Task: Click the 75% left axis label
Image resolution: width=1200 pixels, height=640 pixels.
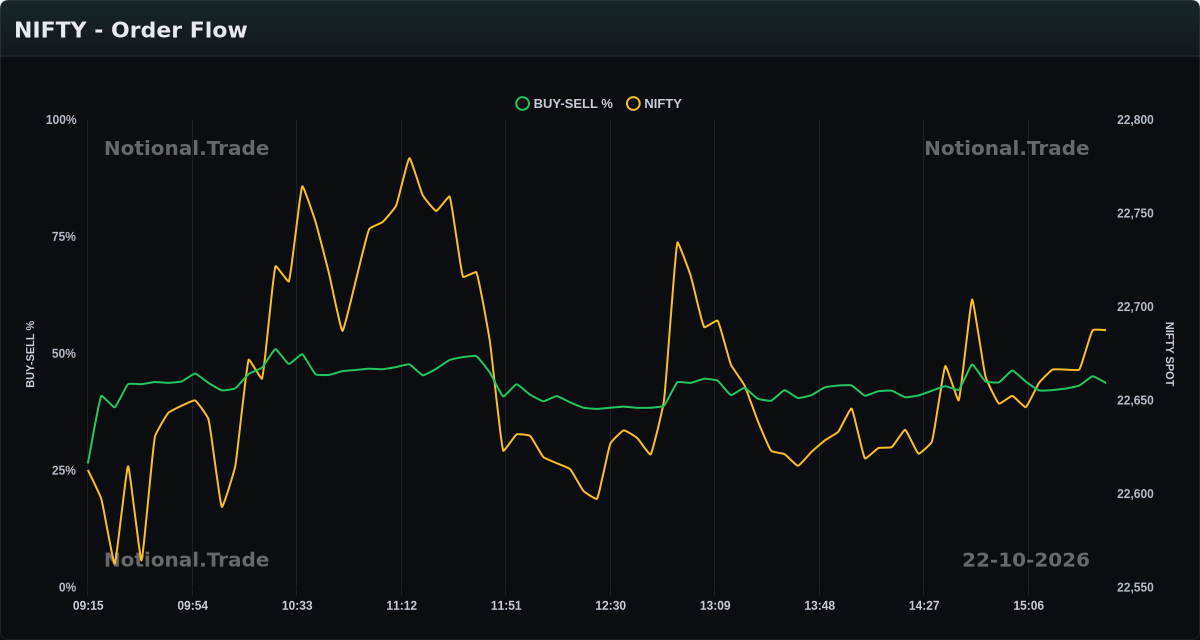Action: (x=64, y=237)
